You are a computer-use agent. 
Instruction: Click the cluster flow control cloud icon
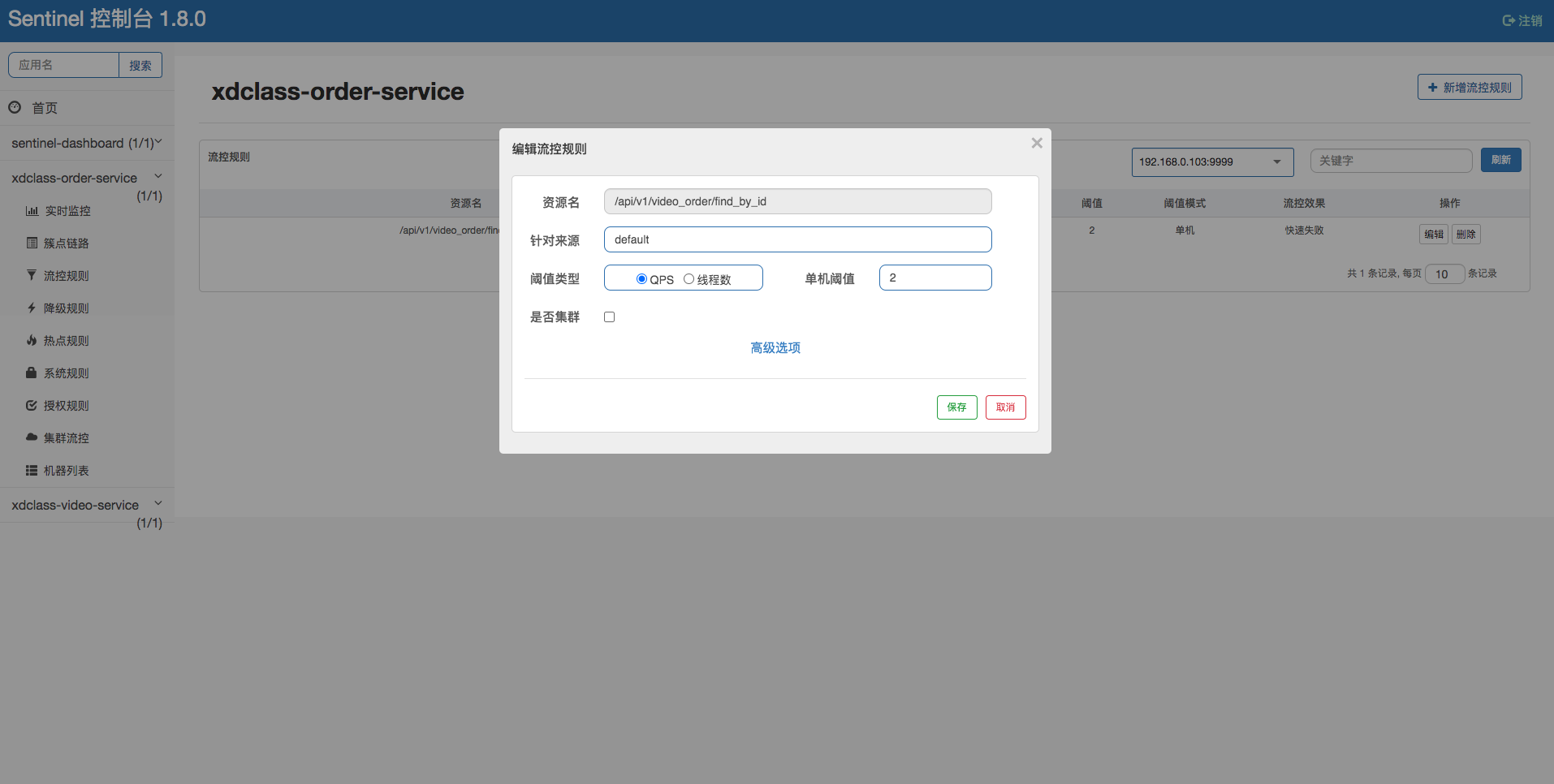point(32,437)
